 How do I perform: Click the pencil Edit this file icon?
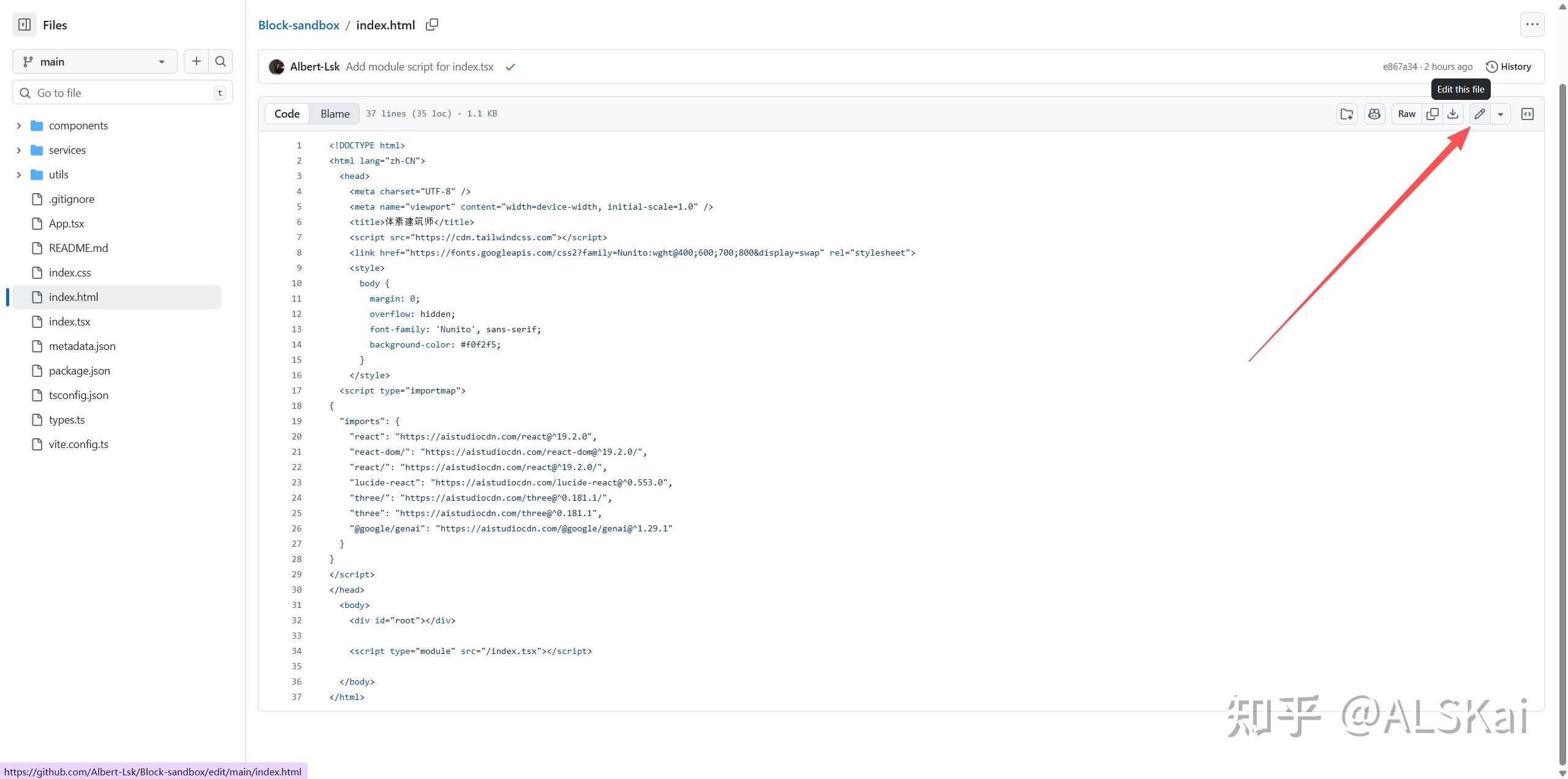1480,114
